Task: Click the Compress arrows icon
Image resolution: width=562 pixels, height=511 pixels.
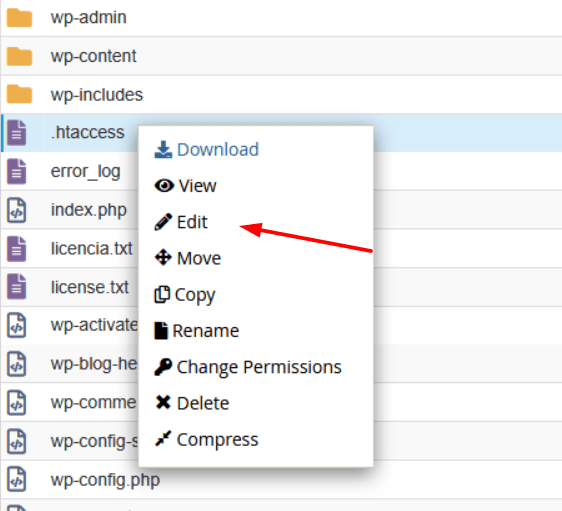Action: pyautogui.click(x=163, y=439)
